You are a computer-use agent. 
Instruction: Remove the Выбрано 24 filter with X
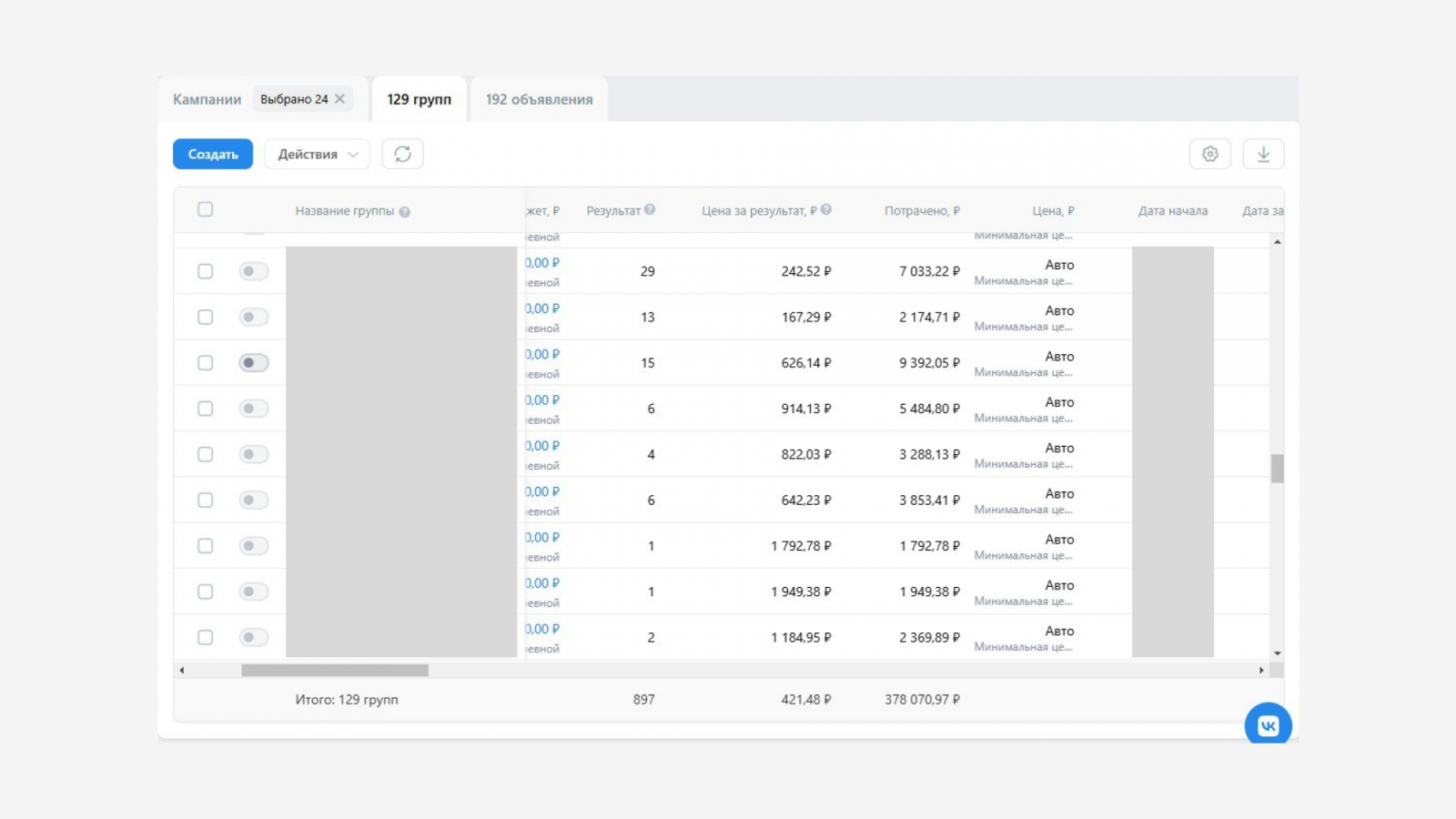tap(340, 99)
